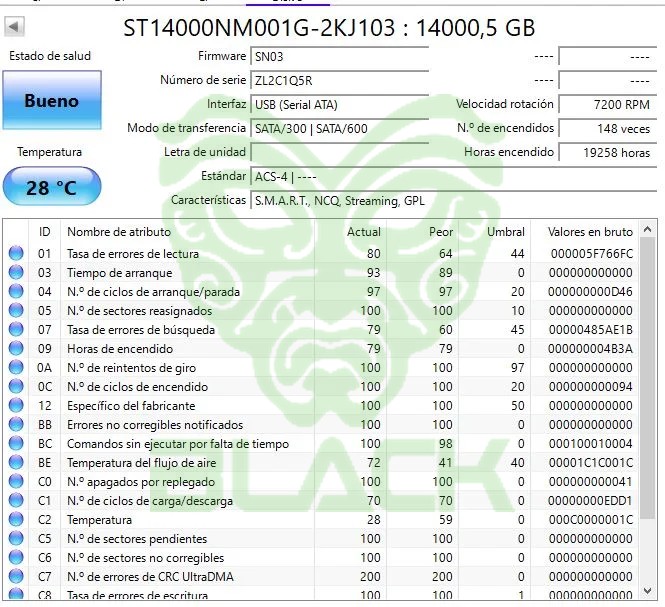The height and width of the screenshot is (607, 665).
Task: Click status orb for sectores pendientes
Action: coord(16,539)
